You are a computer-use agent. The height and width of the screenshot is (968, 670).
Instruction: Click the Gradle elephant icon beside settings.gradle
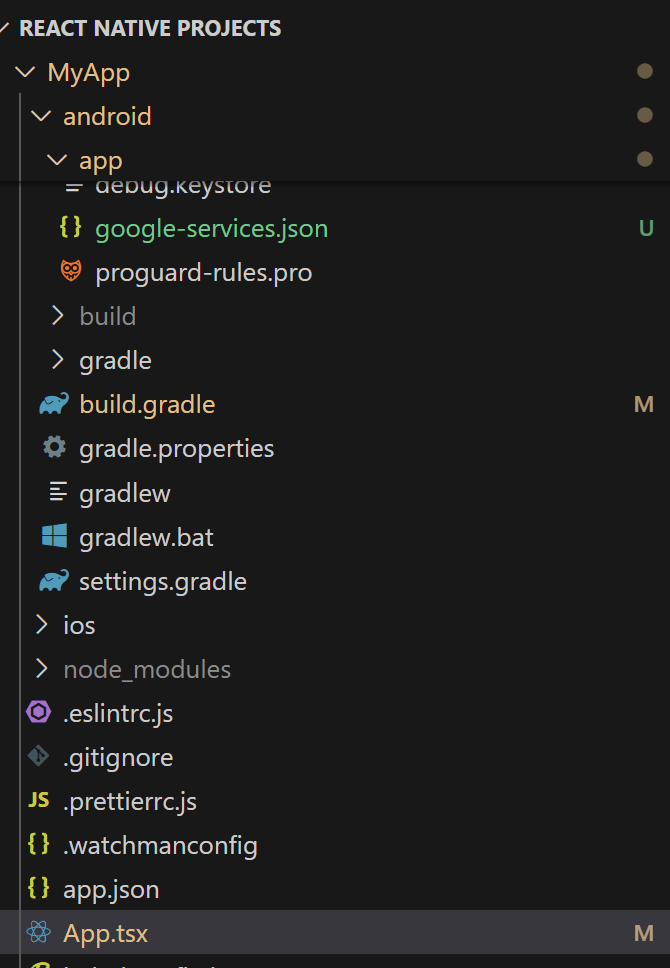pyautogui.click(x=54, y=581)
